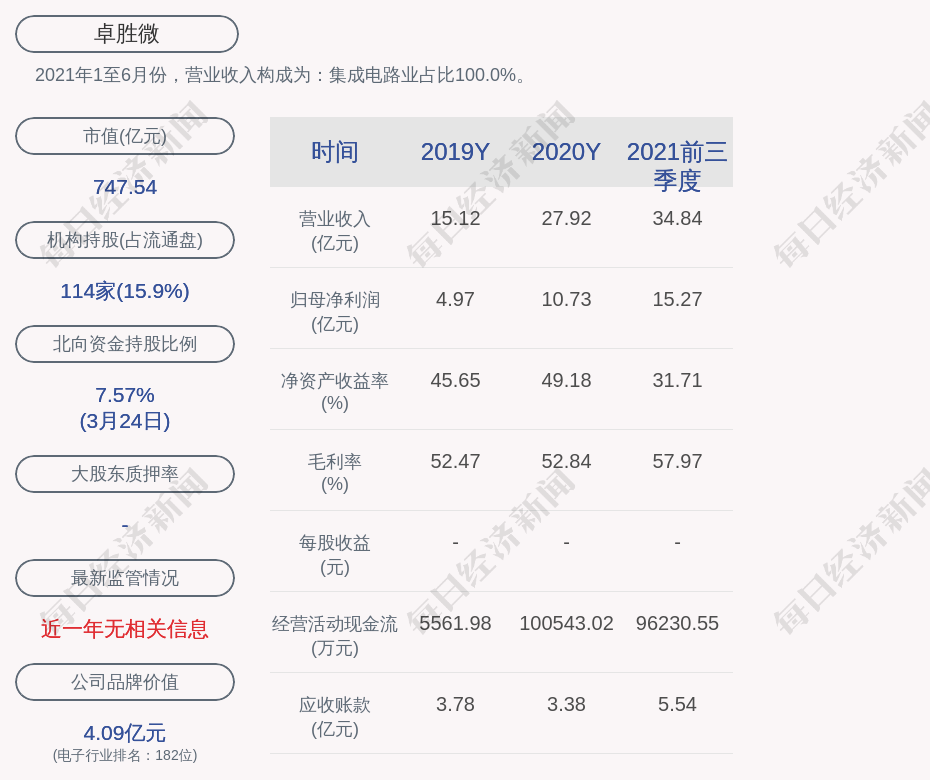Click the 机构持股(占流通盘) pill

[125, 240]
